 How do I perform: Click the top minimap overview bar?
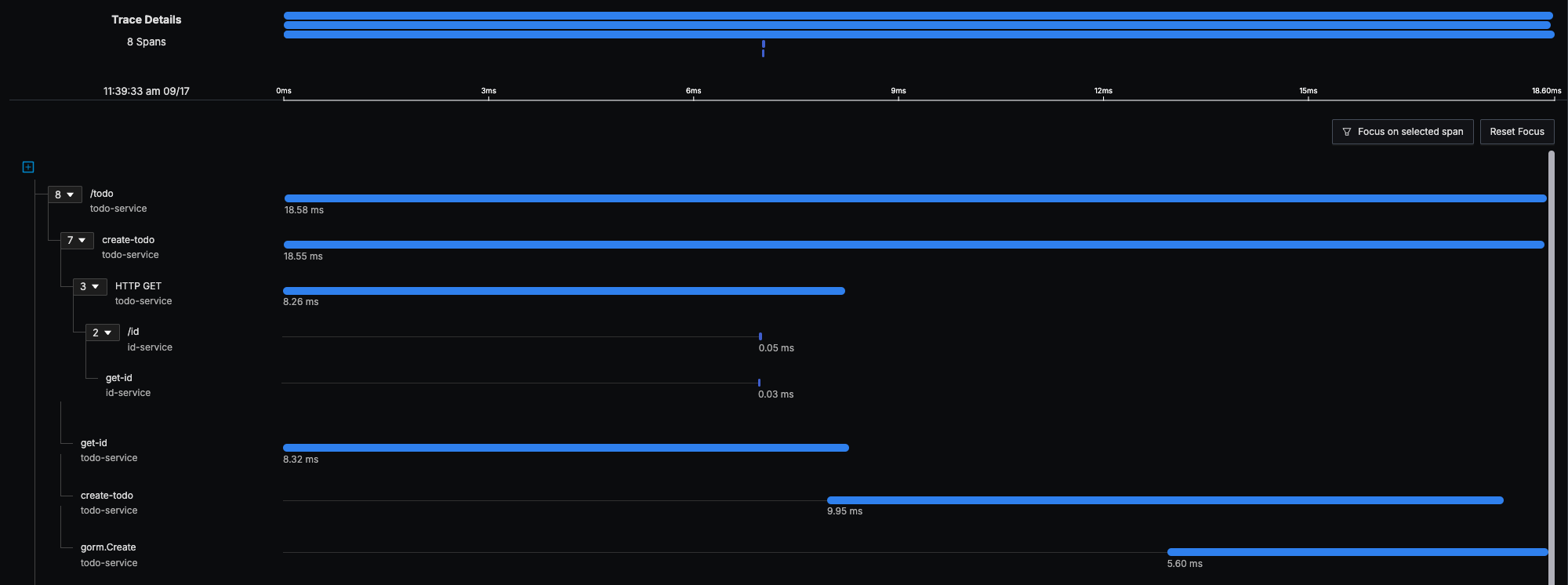click(x=918, y=16)
